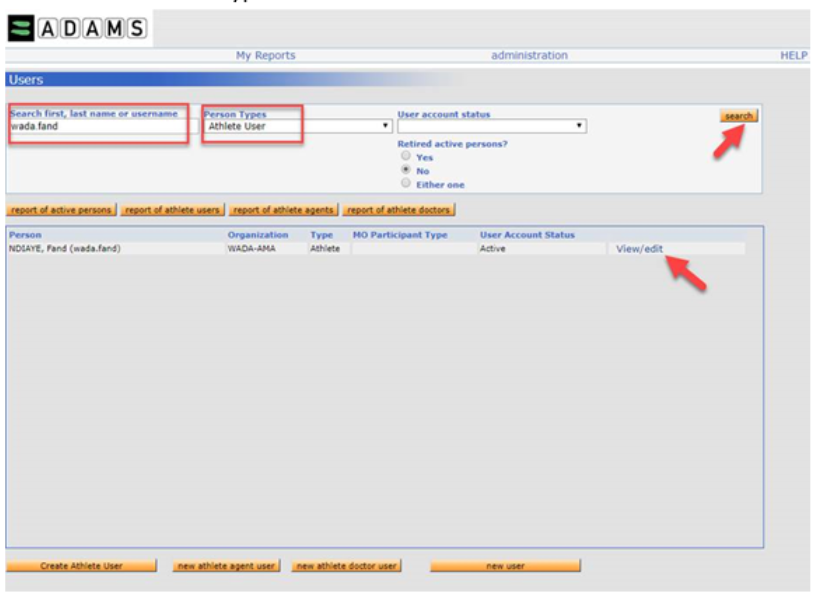
Task: Open the Person Types dropdown
Action: [x=298, y=126]
